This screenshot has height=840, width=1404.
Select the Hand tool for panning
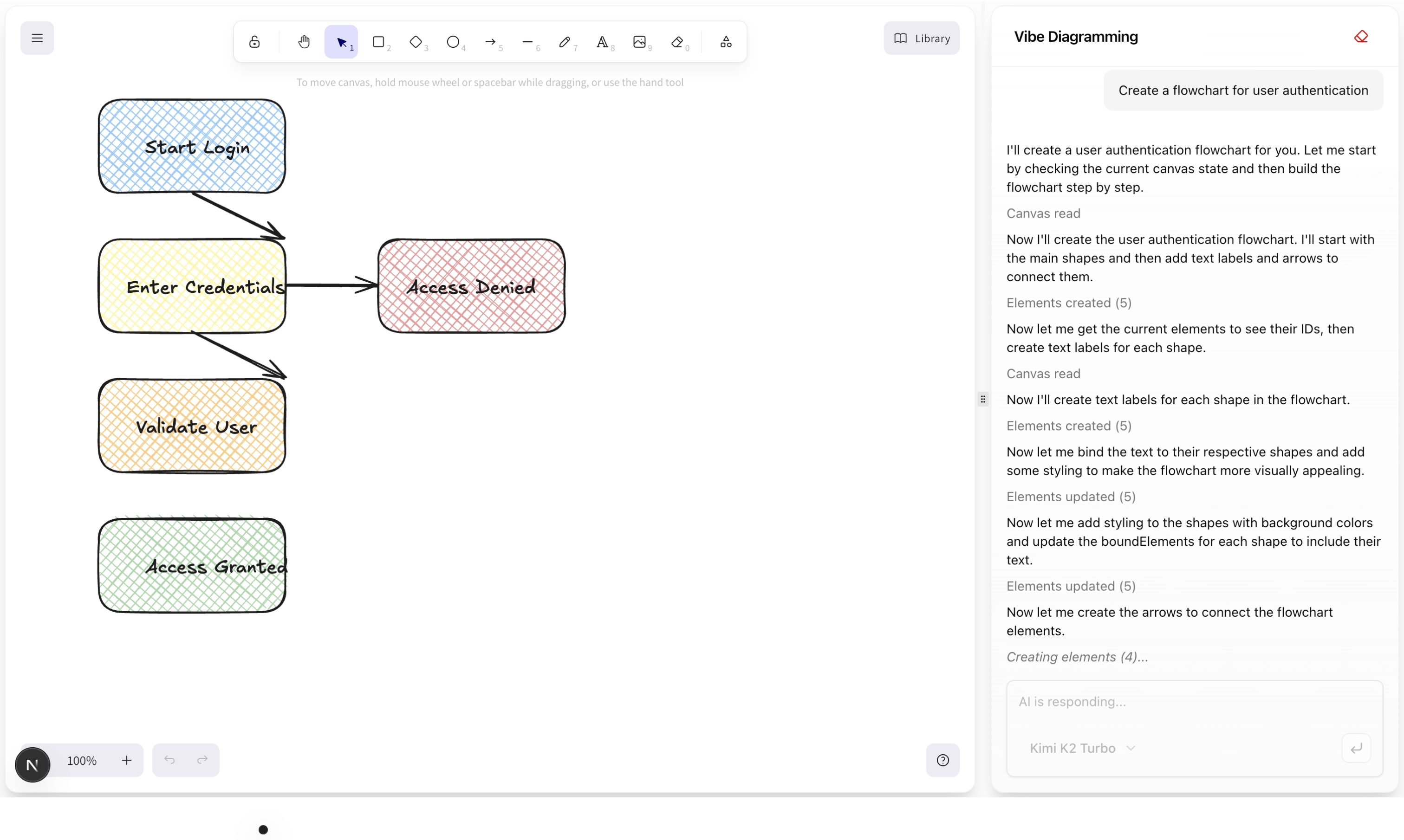[304, 42]
